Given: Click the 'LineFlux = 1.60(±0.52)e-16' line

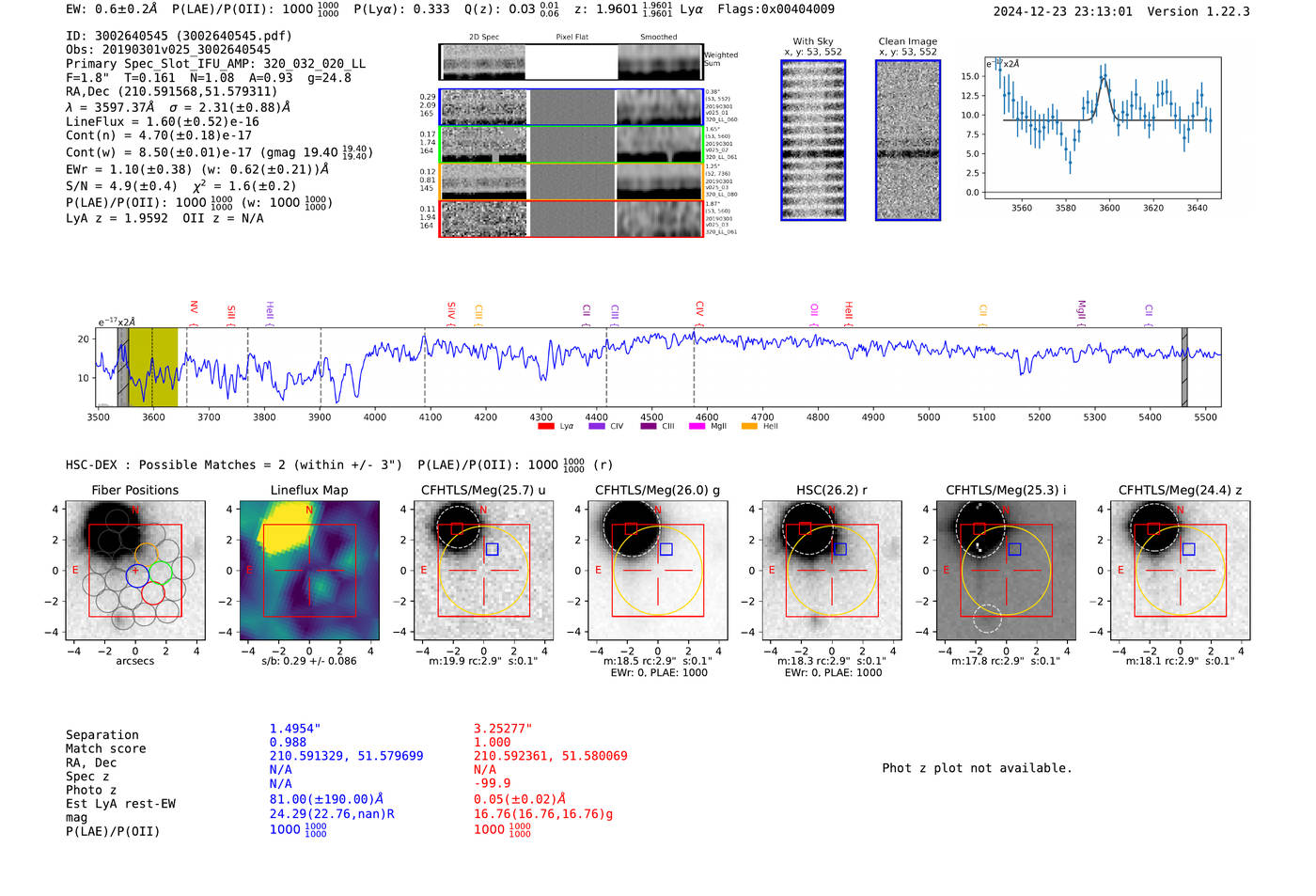Looking at the screenshot, I should coord(163,121).
